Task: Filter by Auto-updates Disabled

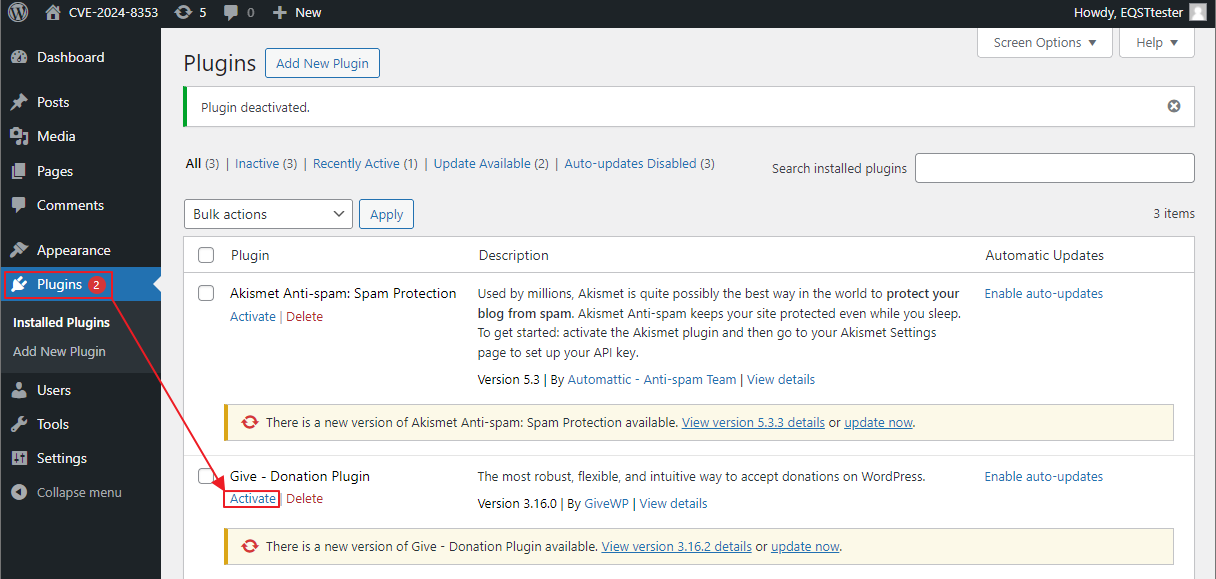Action: tap(630, 163)
